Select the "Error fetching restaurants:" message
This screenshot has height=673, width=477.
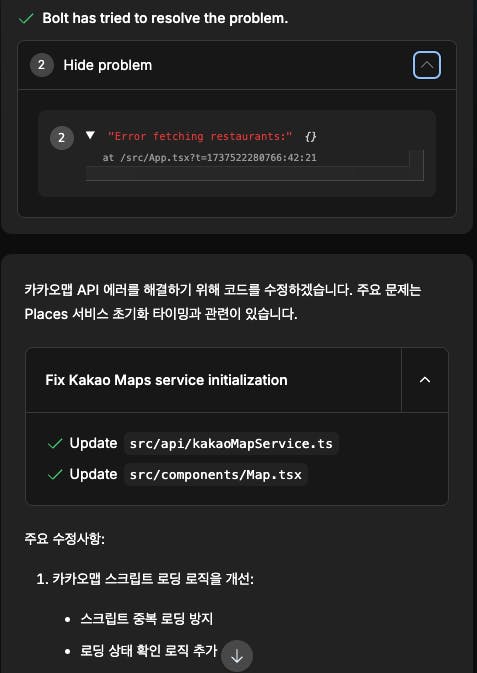coord(200,136)
